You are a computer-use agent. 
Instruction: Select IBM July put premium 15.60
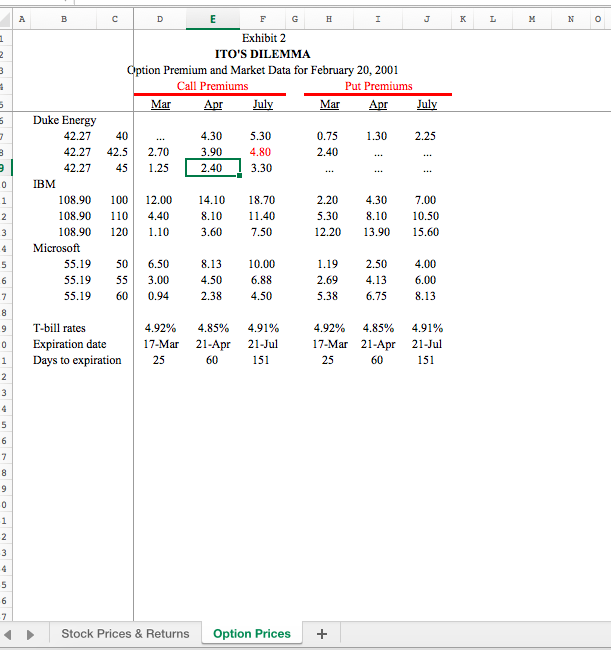[426, 232]
